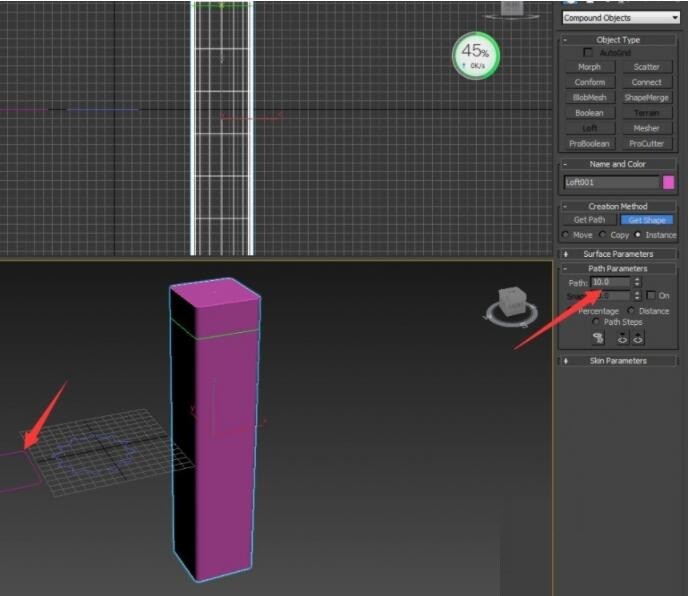Click the Path value input field
This screenshot has width=689, height=596.
pos(610,283)
